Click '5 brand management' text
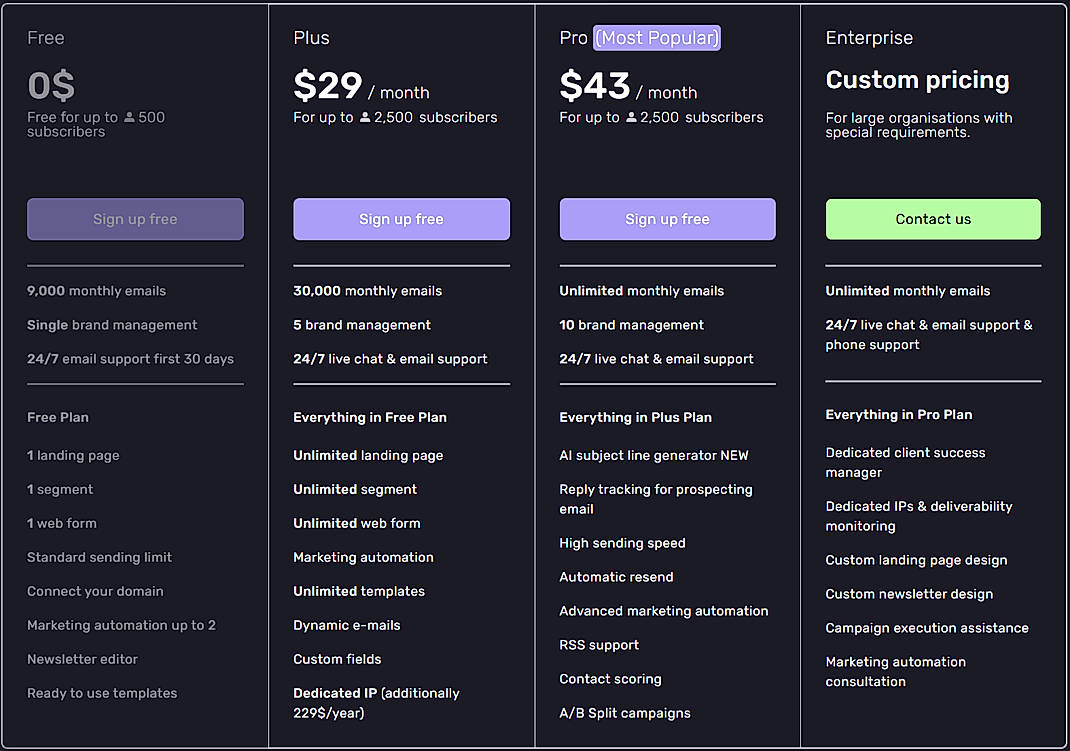This screenshot has width=1070, height=751. tap(362, 325)
